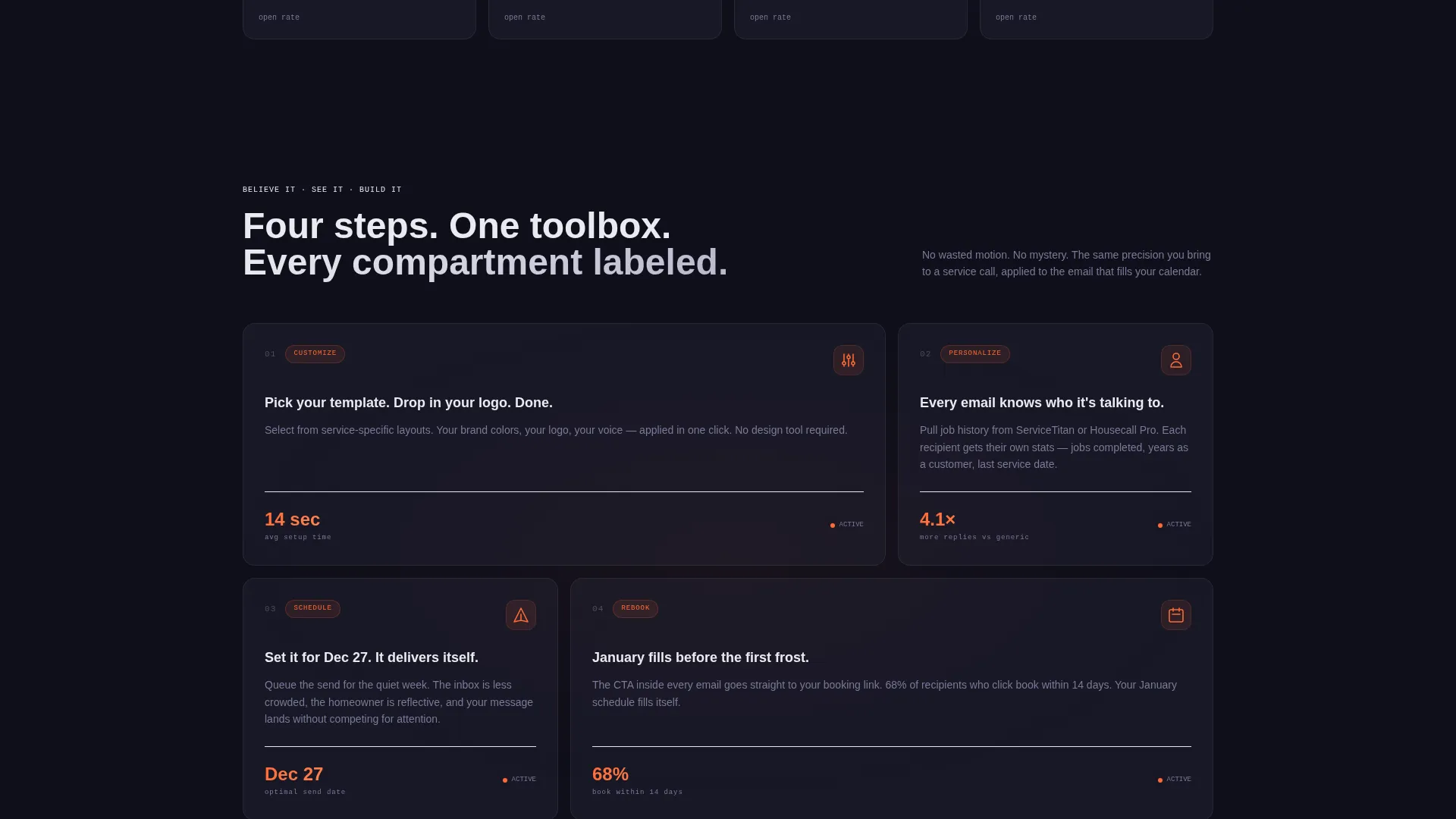
Task: Open 'Every email knows who it's talking to' heading
Action: [x=1042, y=403]
